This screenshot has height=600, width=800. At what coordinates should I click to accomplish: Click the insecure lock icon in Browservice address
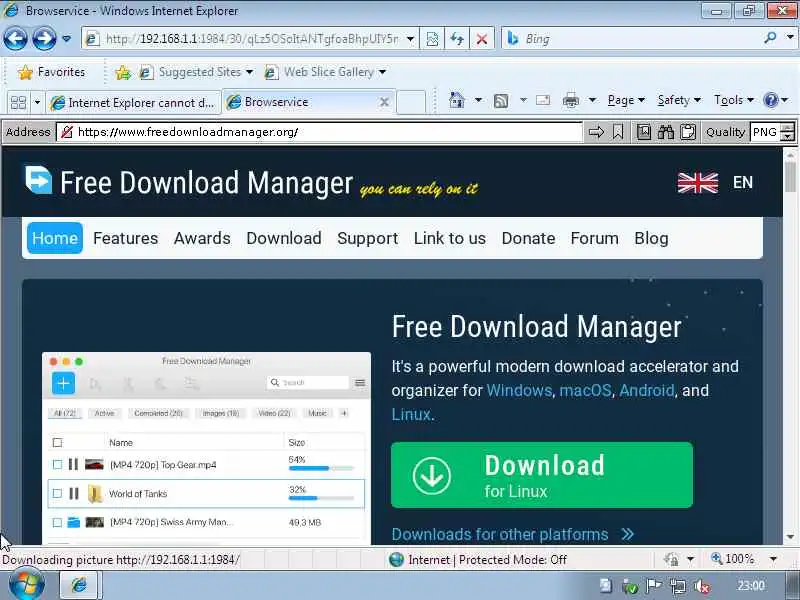pyautogui.click(x=66, y=132)
